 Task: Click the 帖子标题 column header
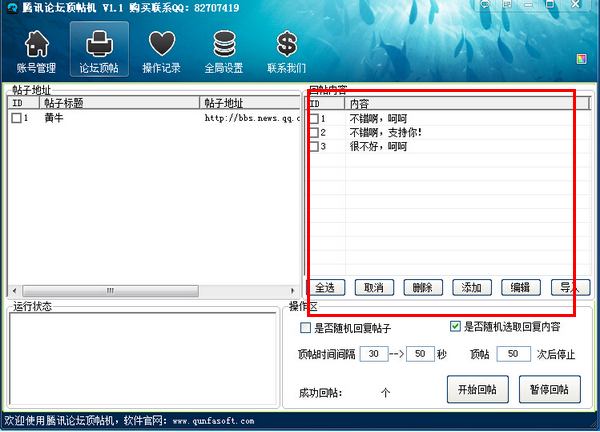(119, 103)
